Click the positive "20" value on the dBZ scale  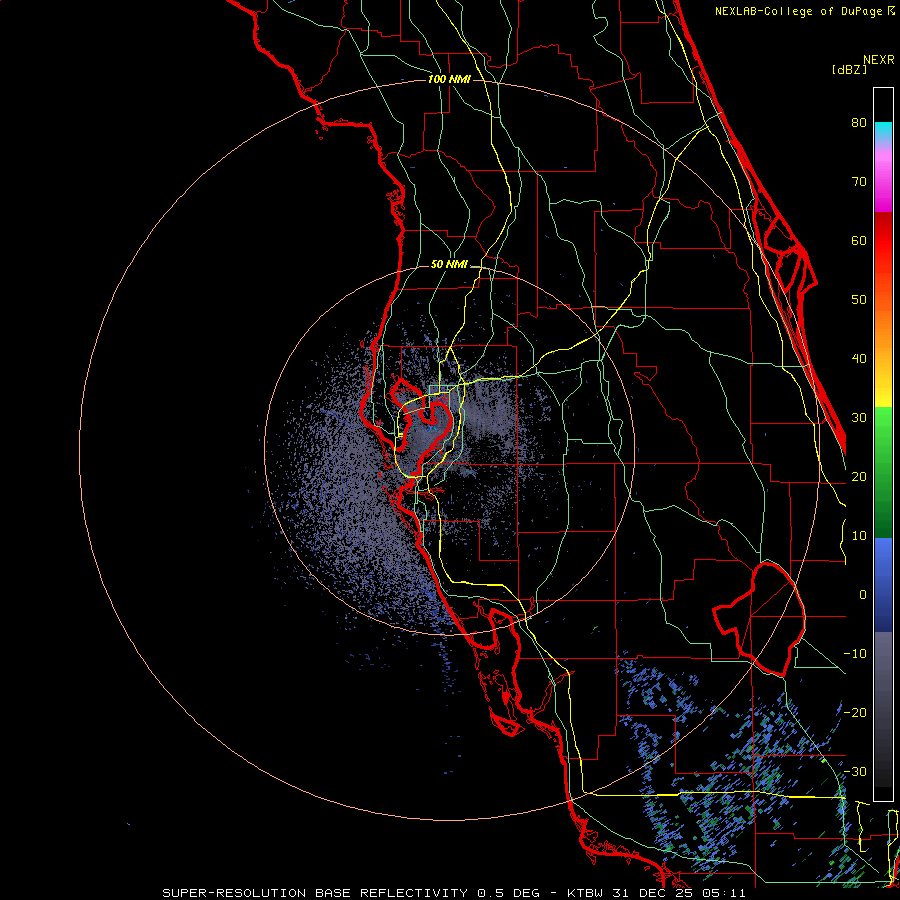(x=859, y=476)
